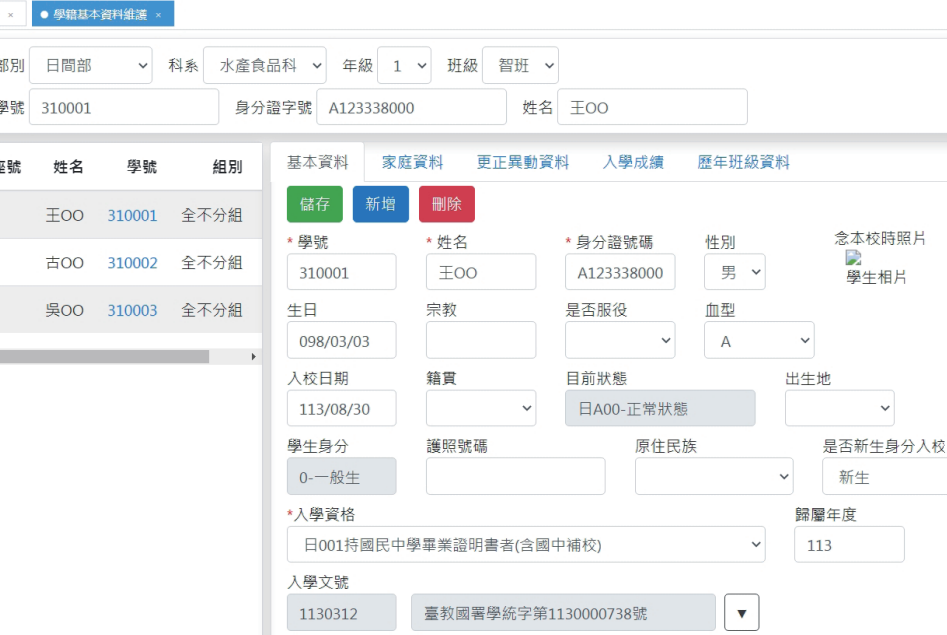947x635 pixels.
Task: Click the 宗教 input field
Action: tap(481, 341)
